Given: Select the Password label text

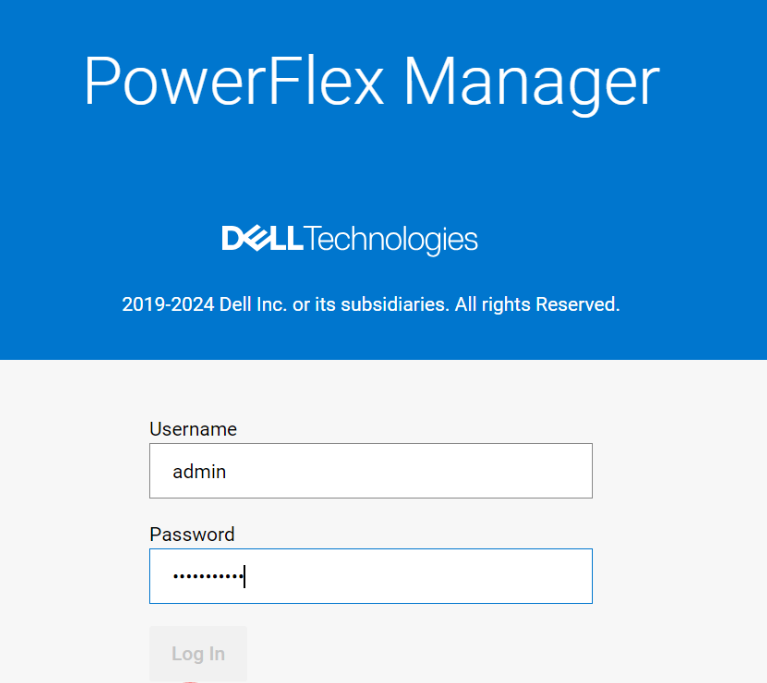Looking at the screenshot, I should (x=192, y=534).
